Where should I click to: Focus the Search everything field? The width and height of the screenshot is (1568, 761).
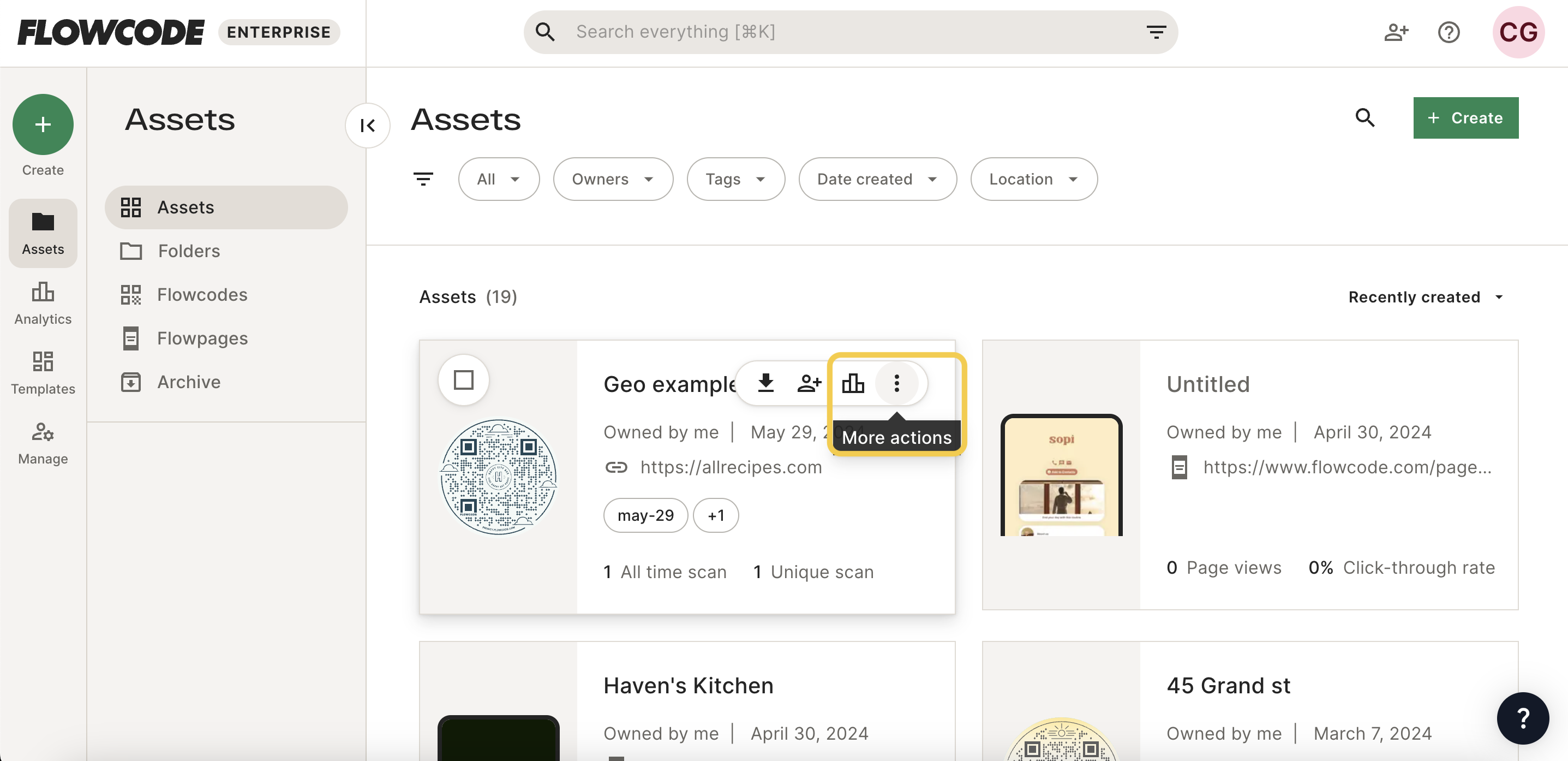pyautogui.click(x=851, y=32)
